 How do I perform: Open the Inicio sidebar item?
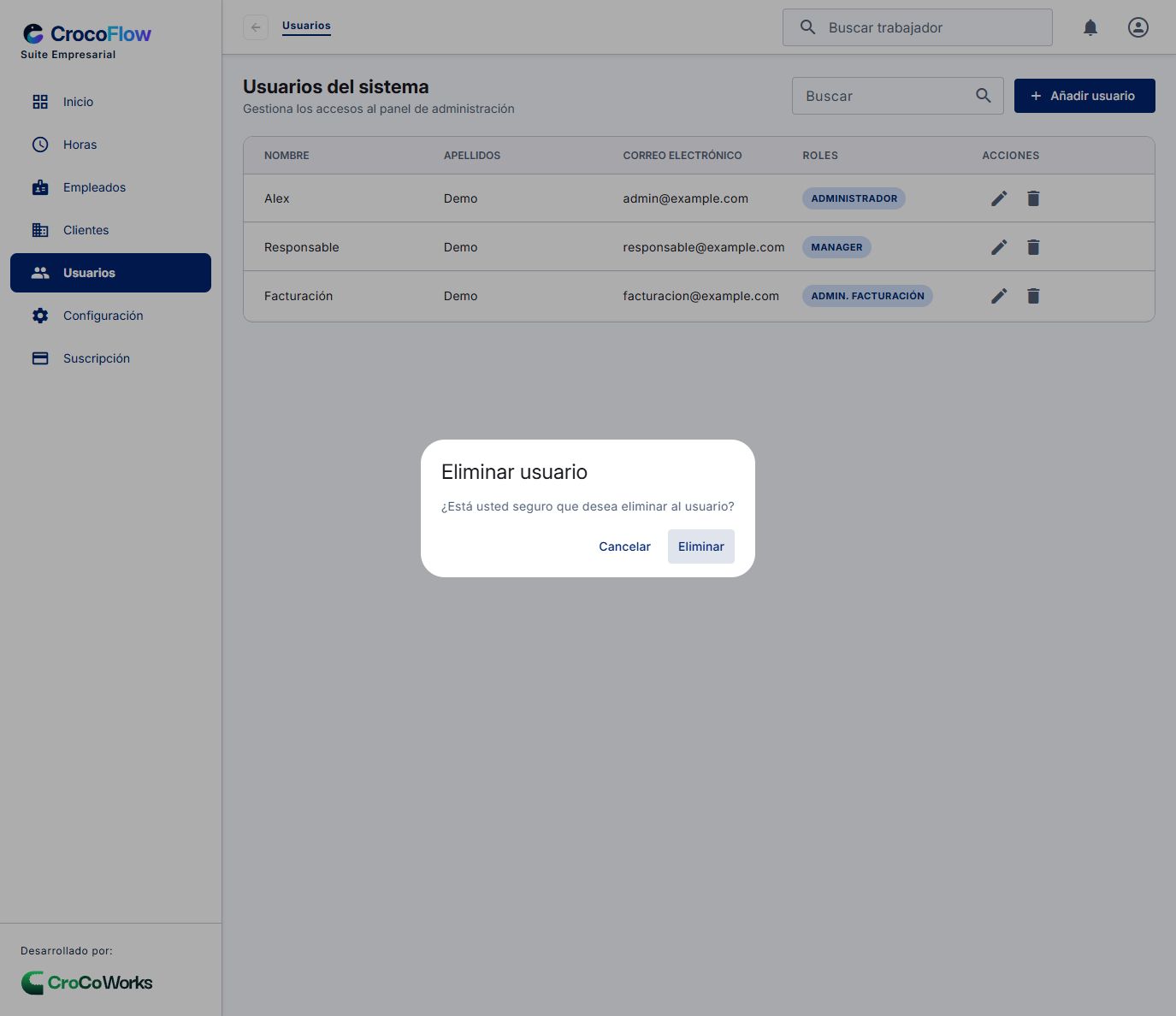point(110,102)
